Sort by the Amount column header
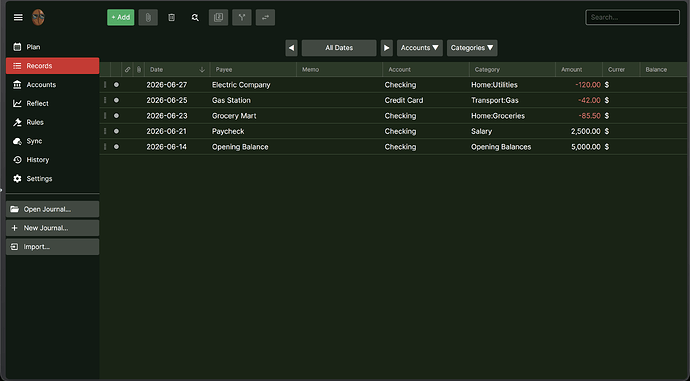Viewport: 690px width, 381px height. tap(579, 70)
